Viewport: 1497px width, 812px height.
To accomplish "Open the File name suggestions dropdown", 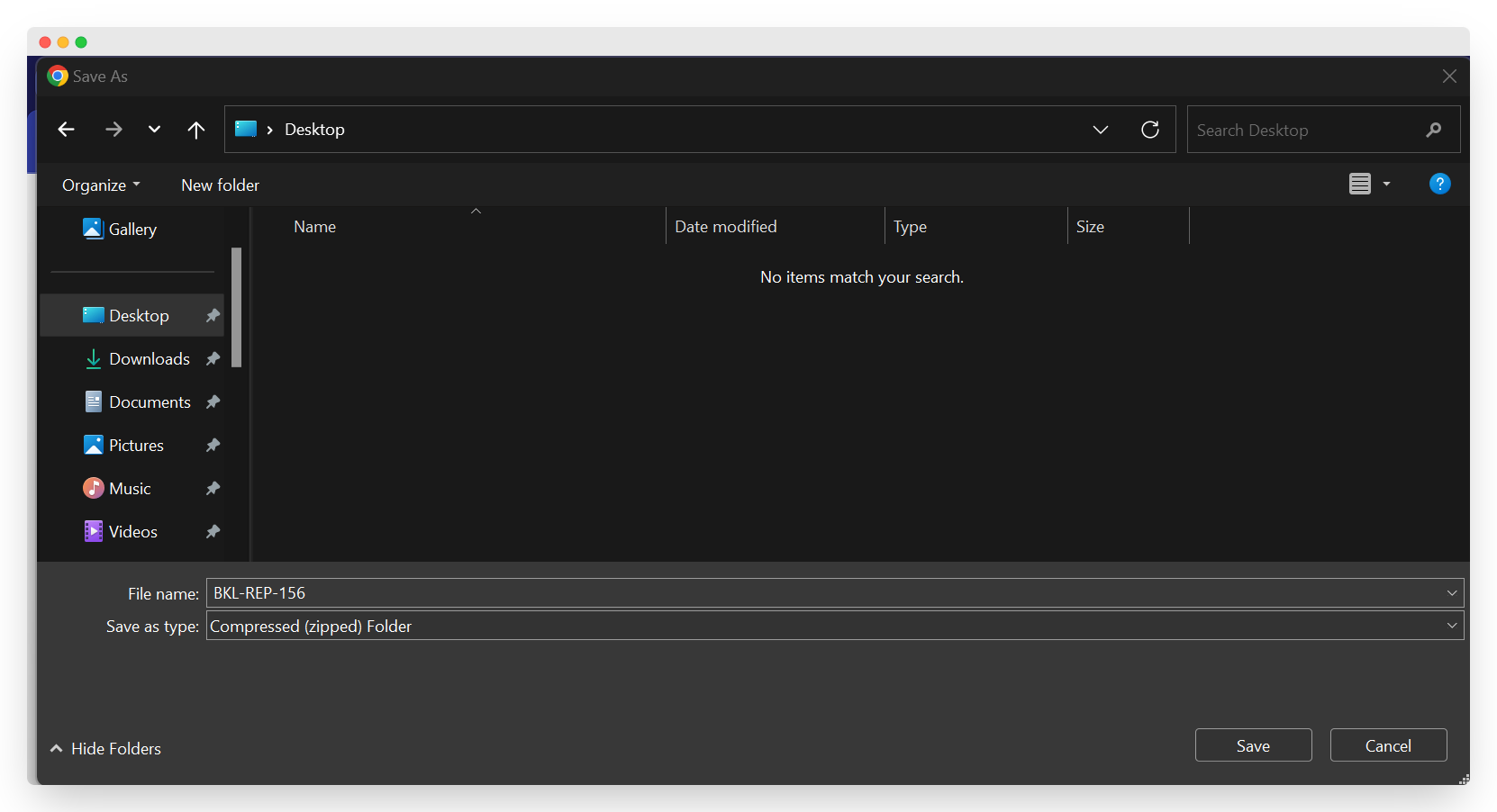I will (x=1451, y=593).
